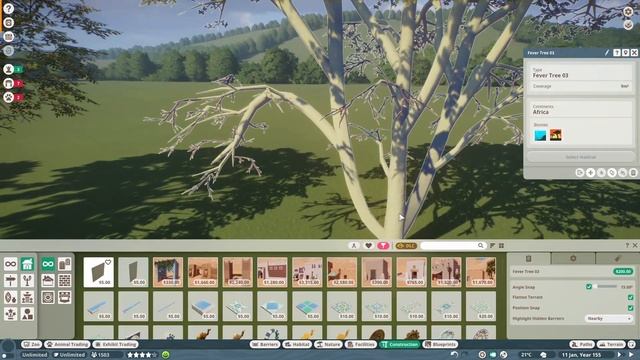
Task: Open the Zoo menu tab
Action: 32,344
